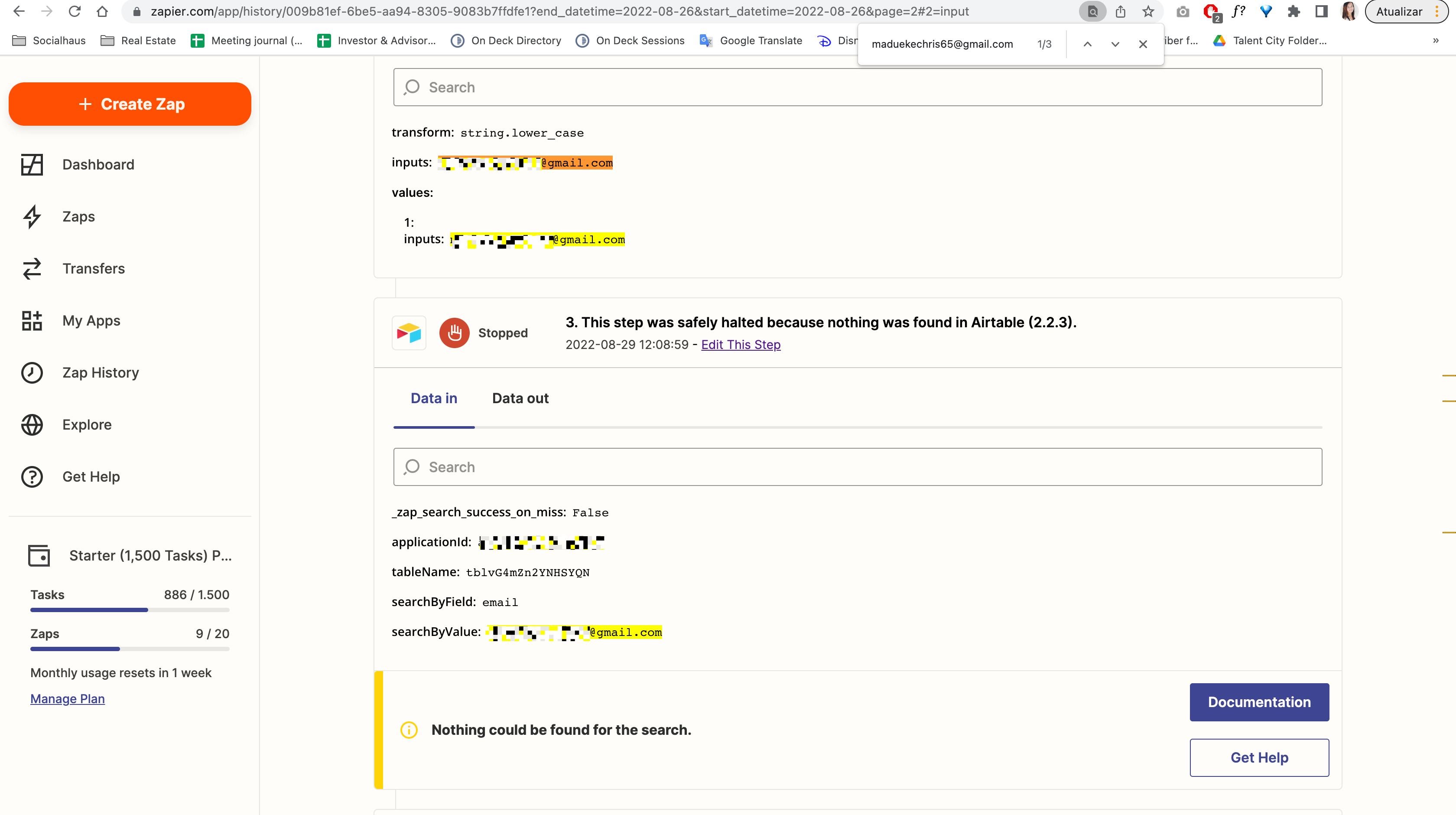Switch to the Data out tab
Image resolution: width=1456 pixels, height=815 pixels.
(520, 398)
